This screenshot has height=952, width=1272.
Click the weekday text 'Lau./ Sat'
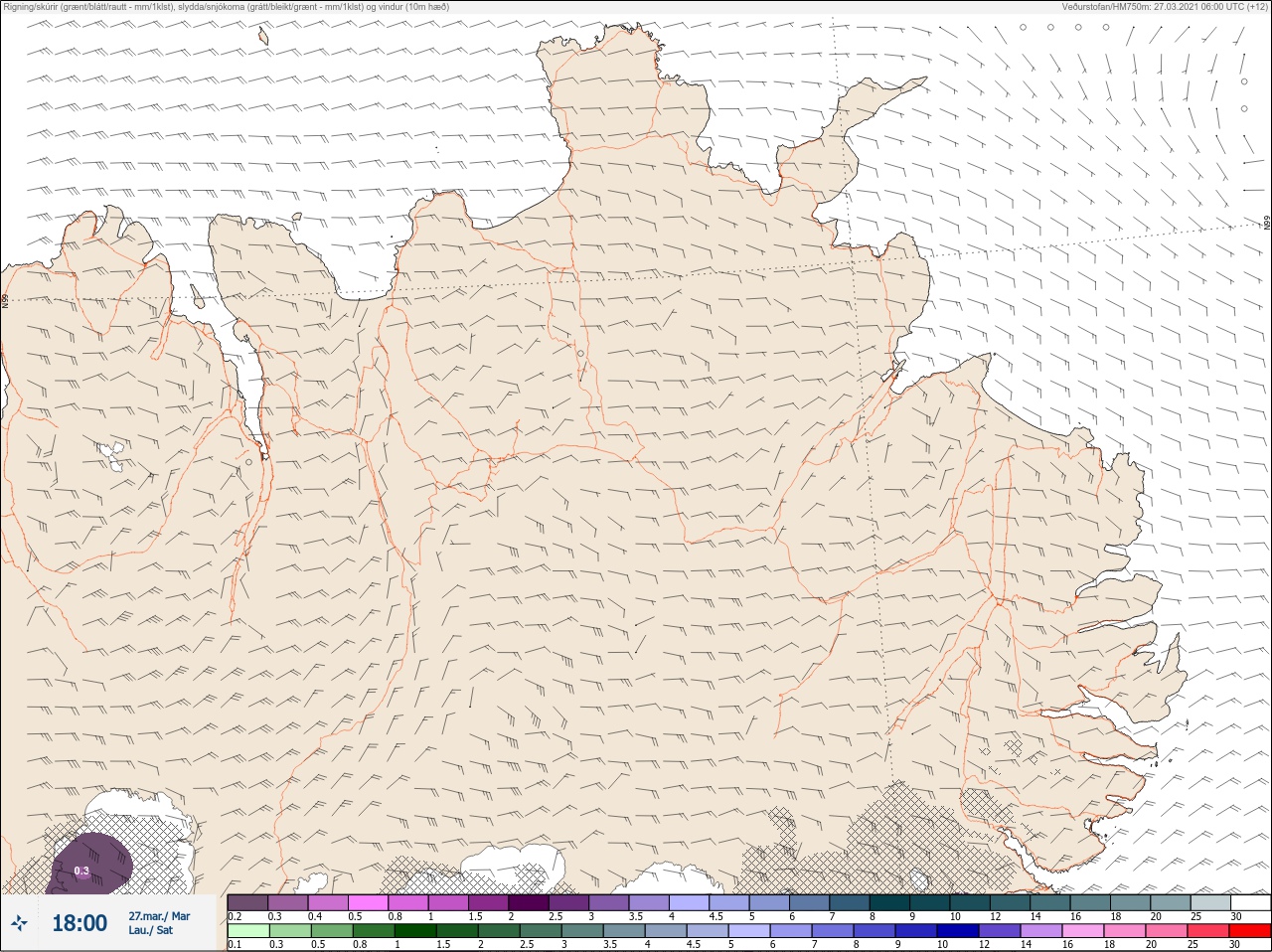point(151,931)
